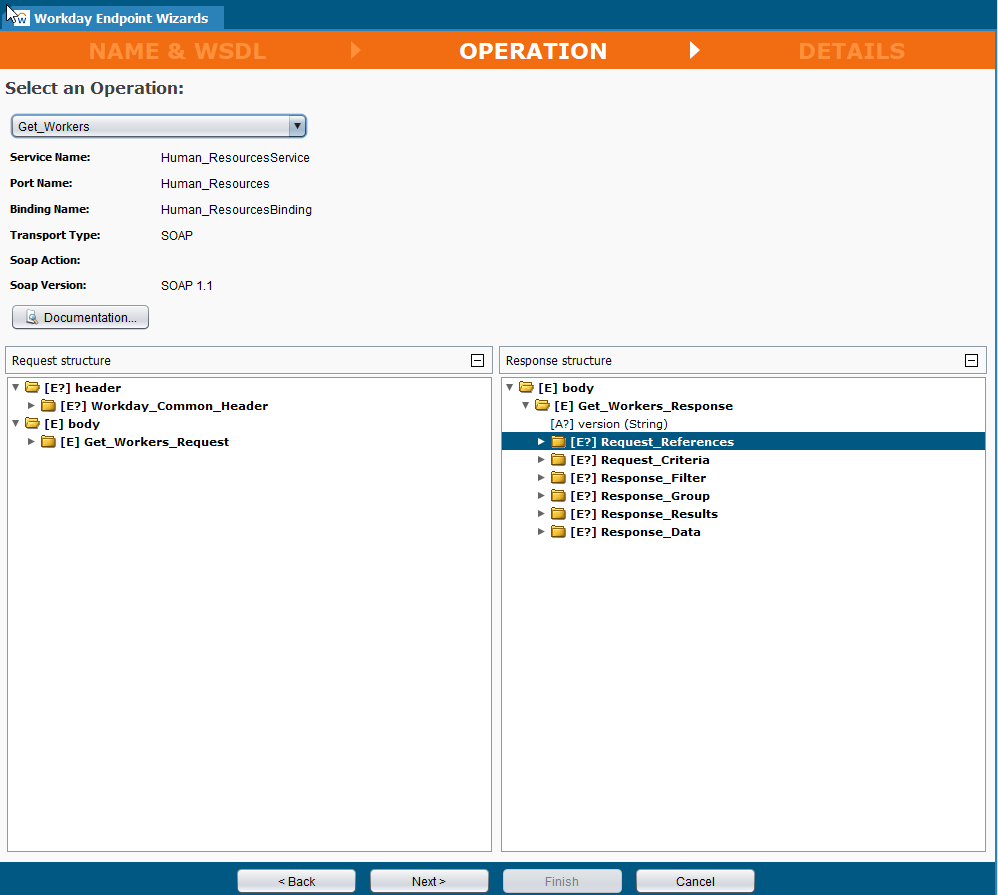Open the Get_Workers operation dropdown
This screenshot has height=895, width=998.
(x=296, y=126)
